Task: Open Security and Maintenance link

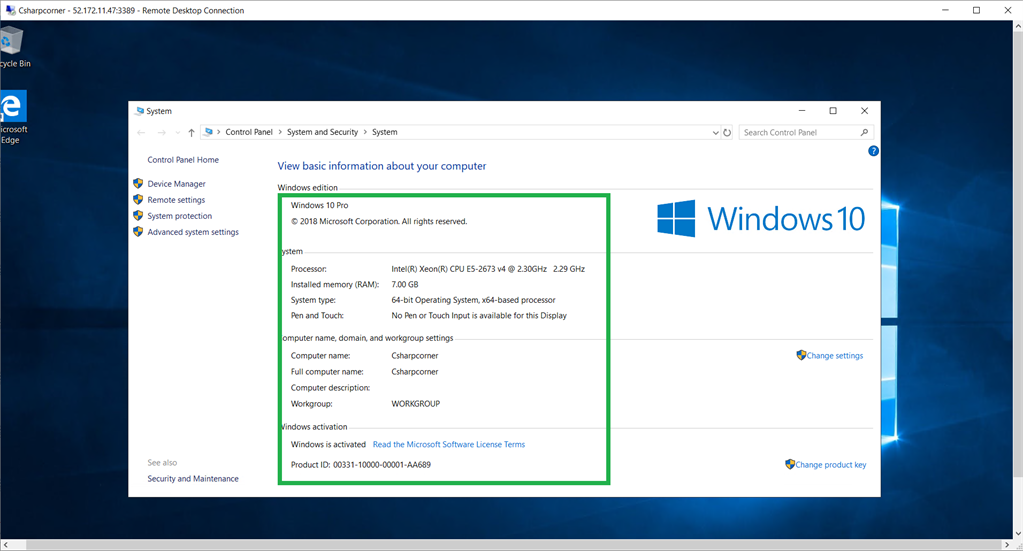Action: point(193,479)
